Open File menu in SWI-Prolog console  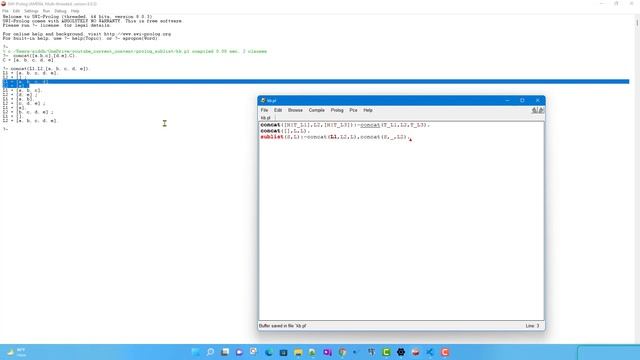(5, 11)
